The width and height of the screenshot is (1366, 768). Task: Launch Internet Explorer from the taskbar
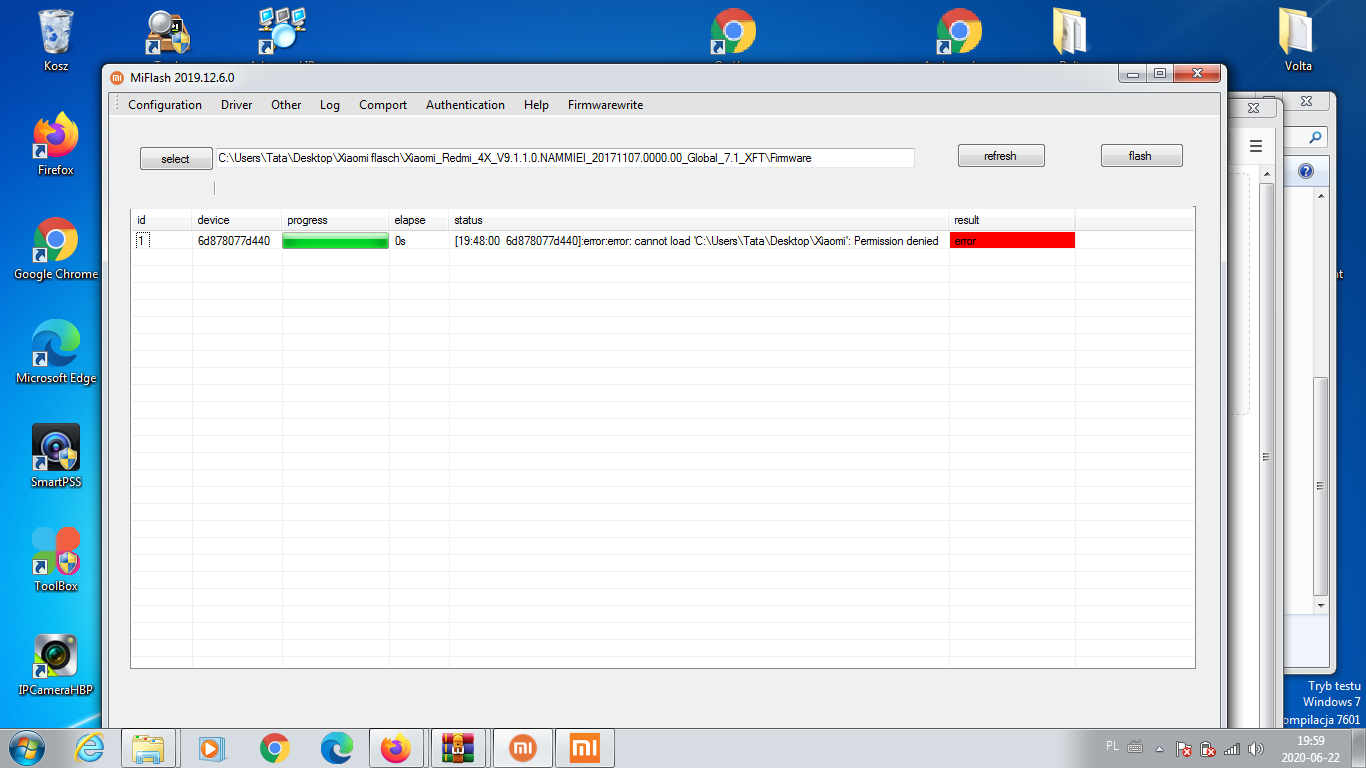pos(90,748)
